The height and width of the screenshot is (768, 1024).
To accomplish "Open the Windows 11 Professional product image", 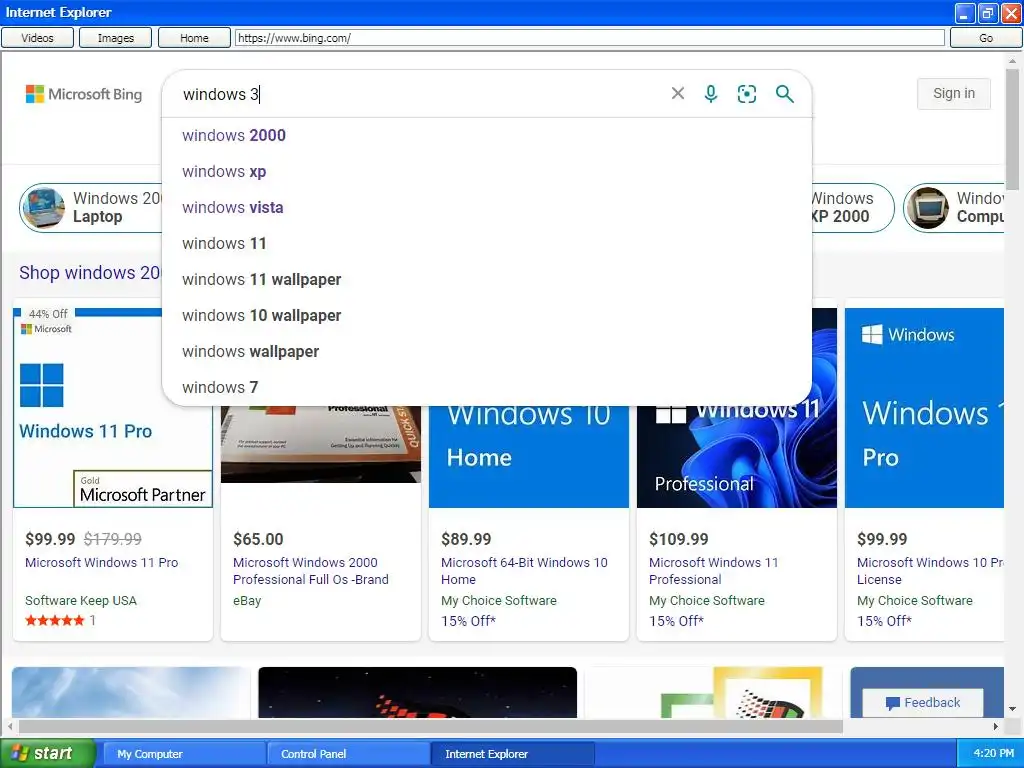I will [x=737, y=456].
